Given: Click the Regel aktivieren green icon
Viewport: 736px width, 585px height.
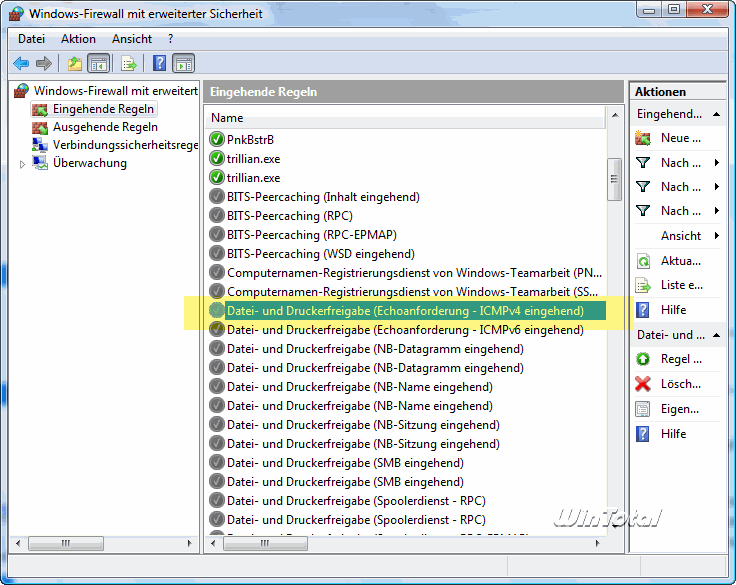Looking at the screenshot, I should (x=643, y=359).
